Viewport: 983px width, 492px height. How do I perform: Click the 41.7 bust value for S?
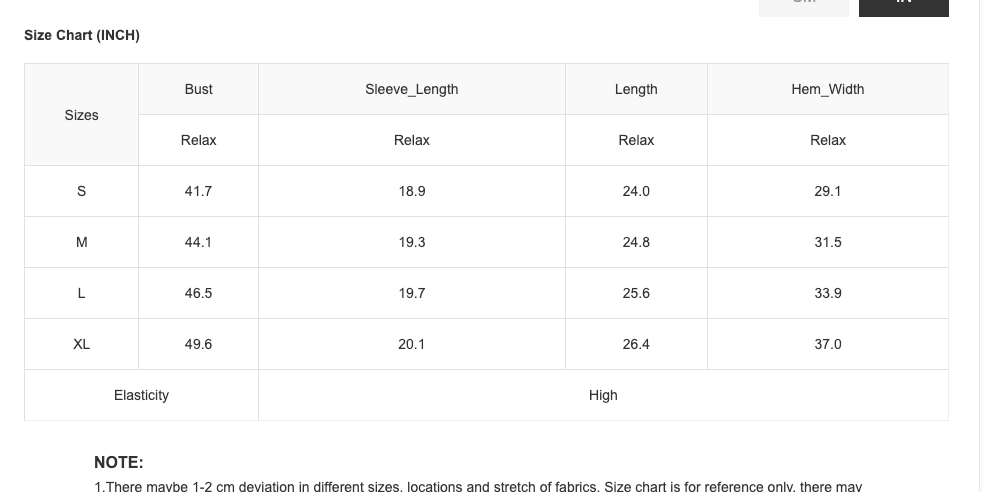(x=198, y=191)
